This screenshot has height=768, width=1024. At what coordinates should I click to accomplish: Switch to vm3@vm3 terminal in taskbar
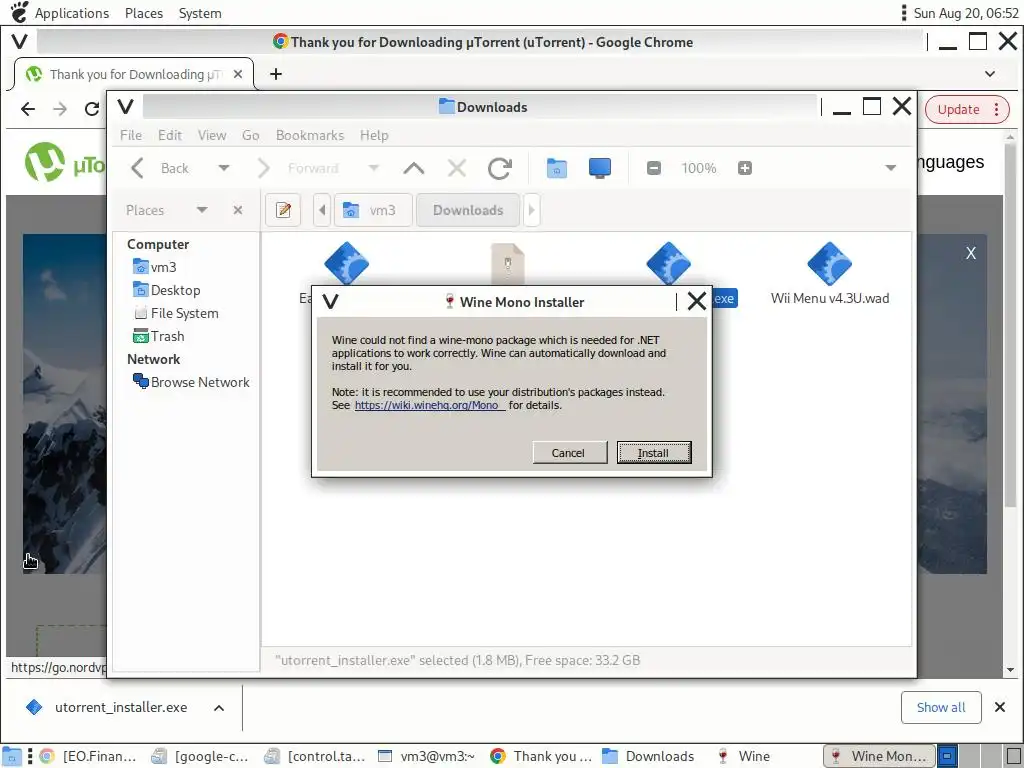(x=426, y=756)
